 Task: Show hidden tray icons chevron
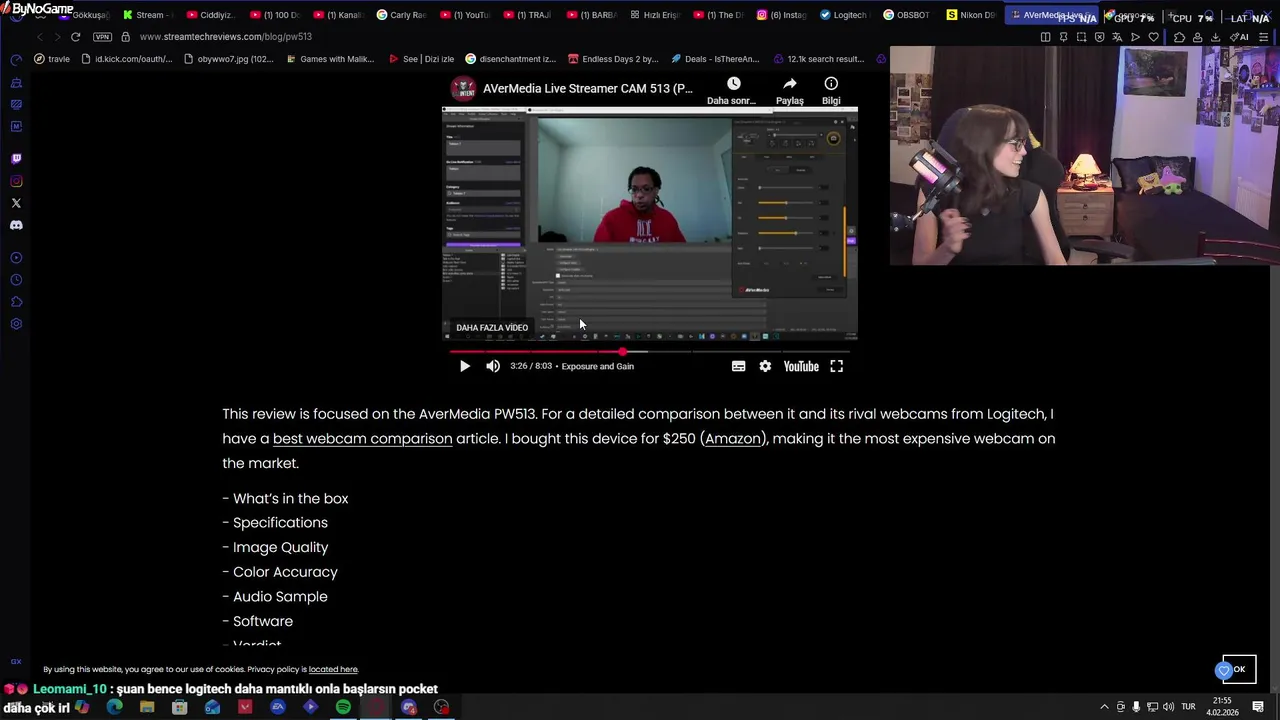pos(1104,707)
